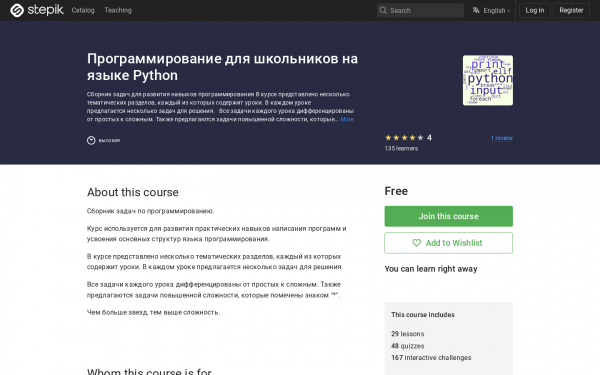Screen dimensions: 600x375
Task: Click the search magnifier icon
Action: 383,10
